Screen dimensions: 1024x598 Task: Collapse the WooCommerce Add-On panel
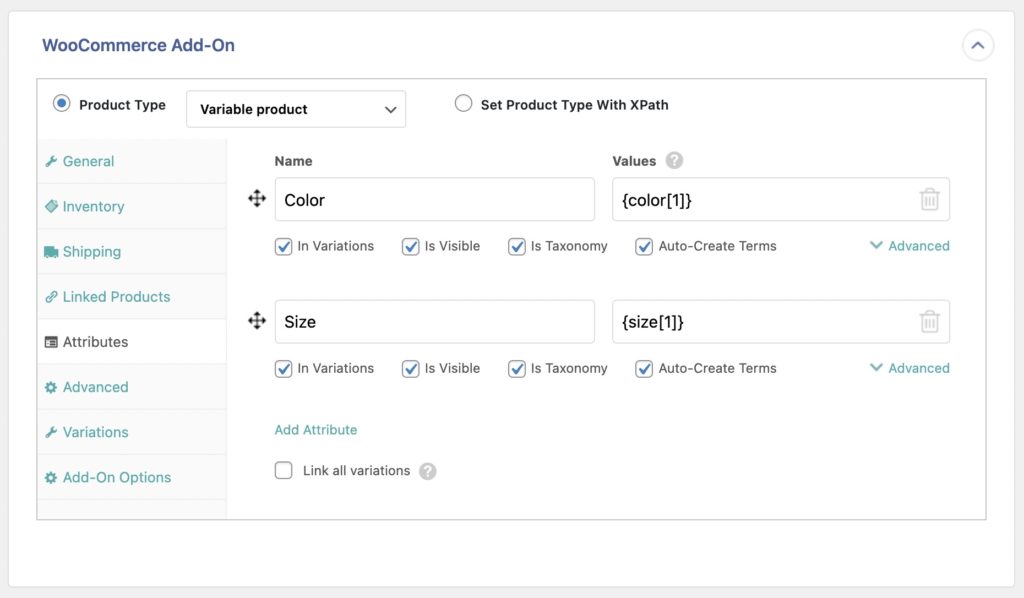(x=977, y=45)
